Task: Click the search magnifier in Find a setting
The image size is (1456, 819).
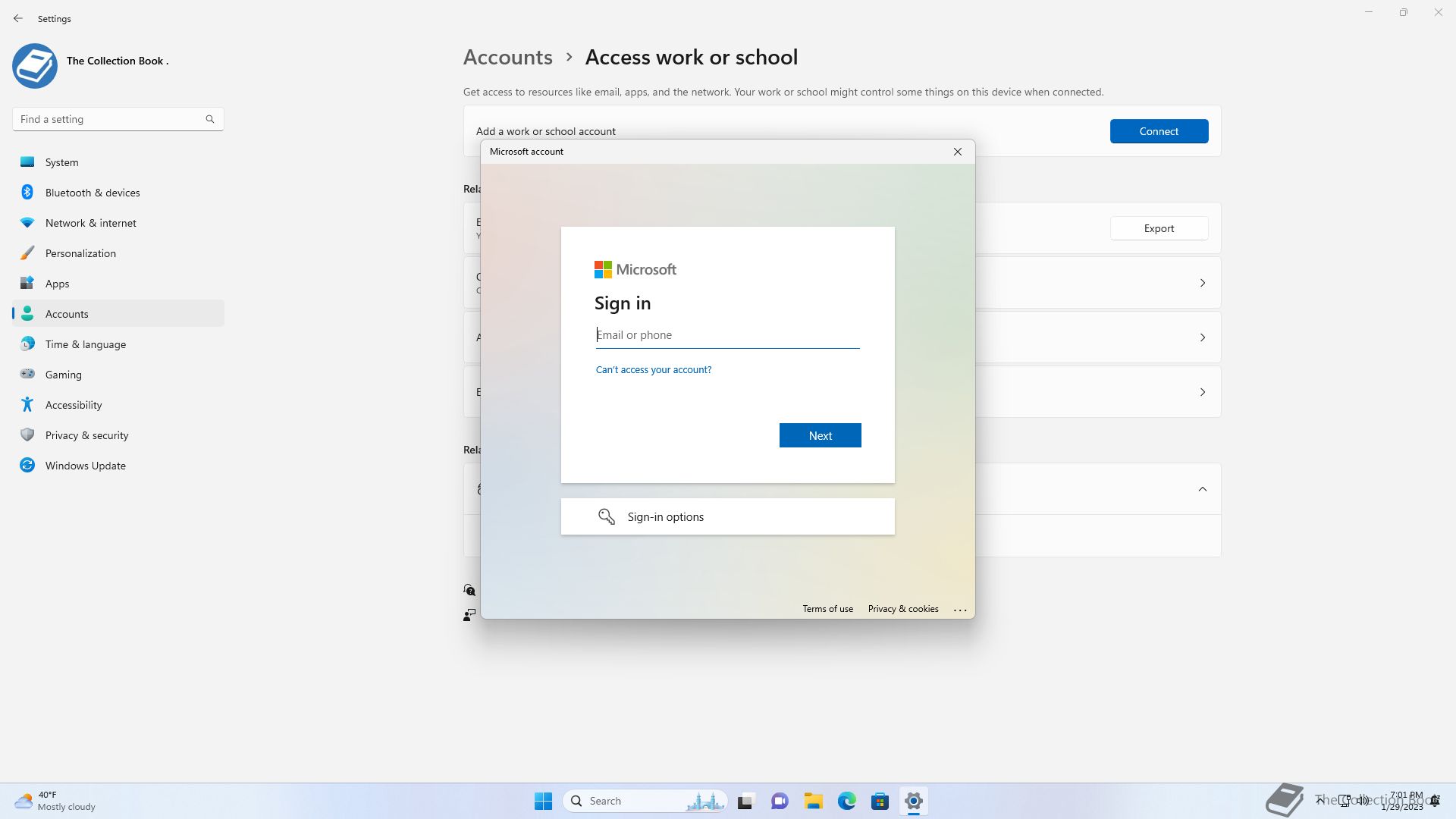Action: click(x=210, y=119)
